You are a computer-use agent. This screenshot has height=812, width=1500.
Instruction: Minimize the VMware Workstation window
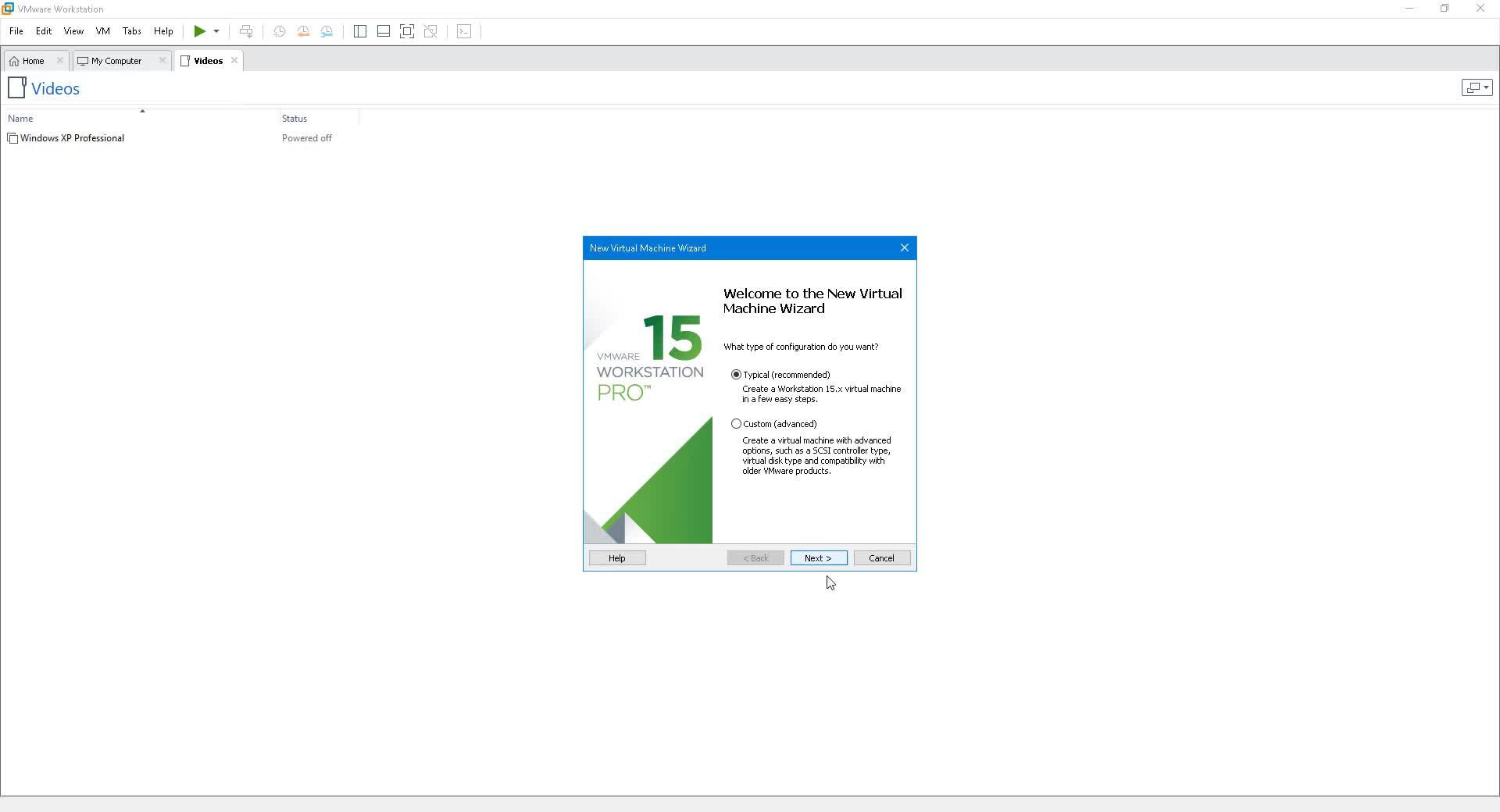click(x=1409, y=9)
